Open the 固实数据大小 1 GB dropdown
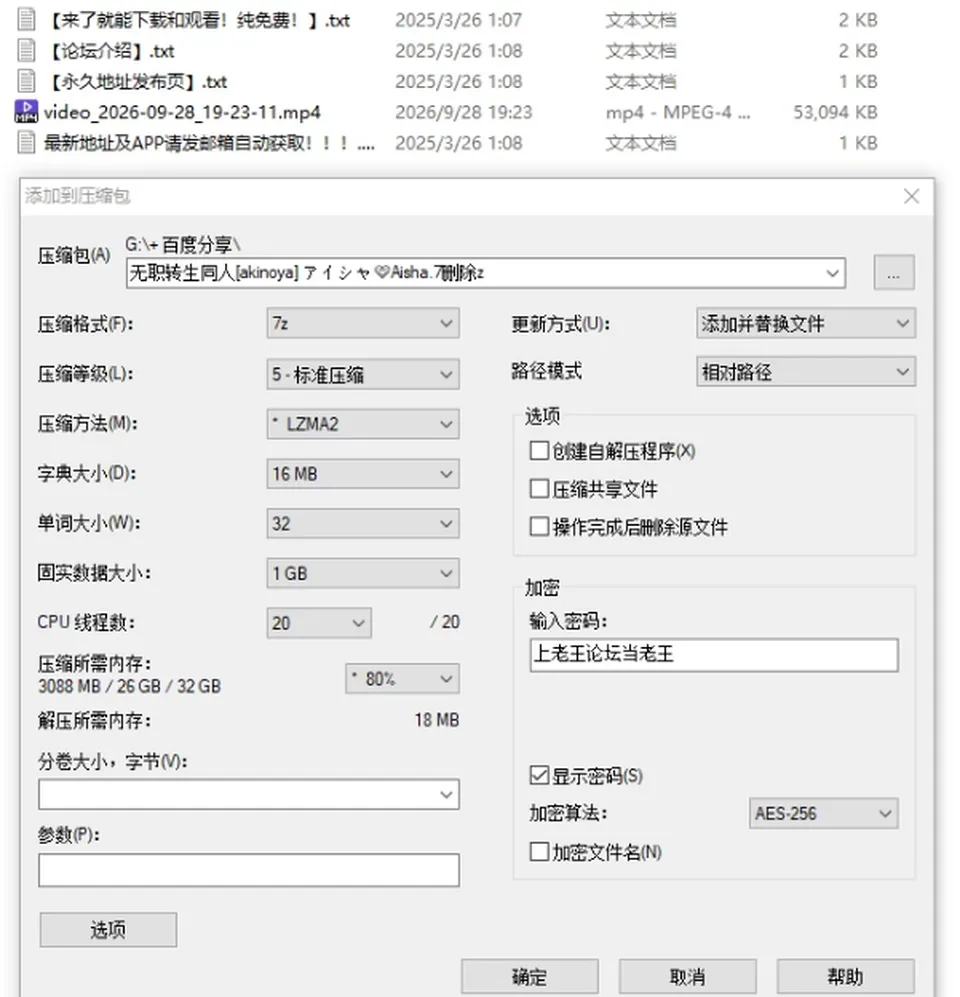Image resolution: width=960 pixels, height=997 pixels. point(363,574)
